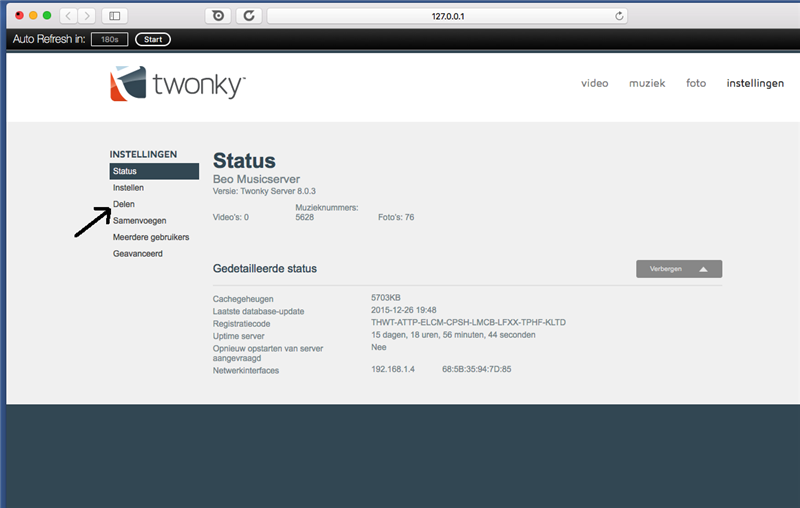This screenshot has height=508, width=800.
Task: Click the Netwerkinterfaces label
Action: point(246,371)
